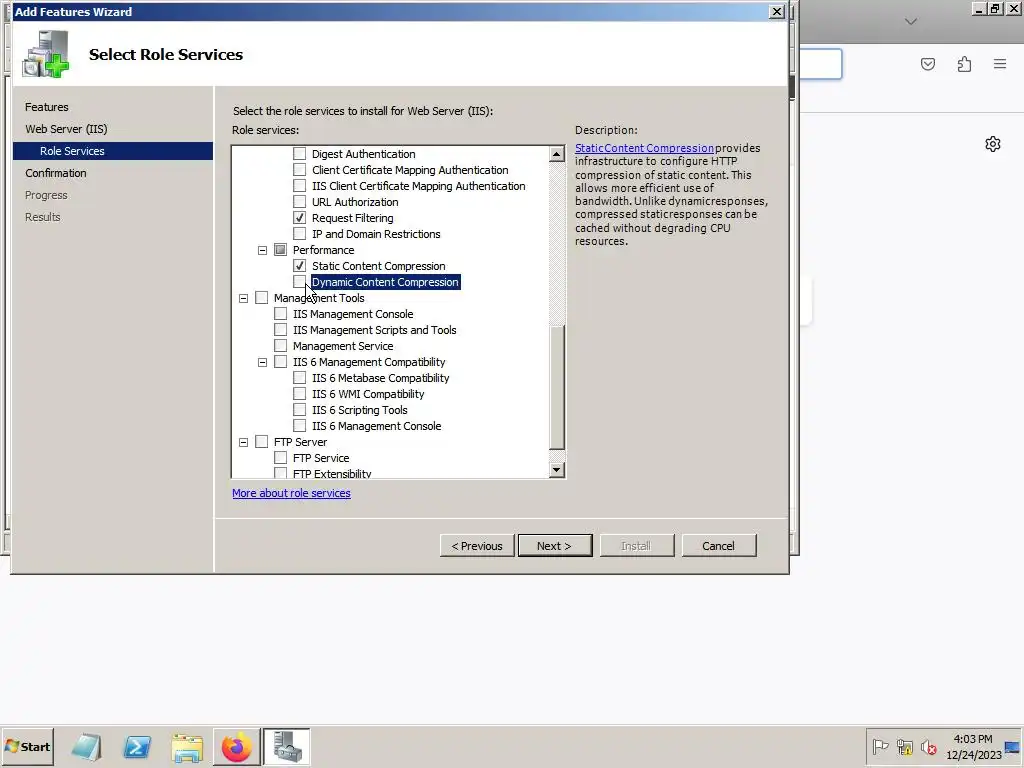Click the taskbar clock showing 4:03 PM
The image size is (1024, 768).
tap(973, 746)
